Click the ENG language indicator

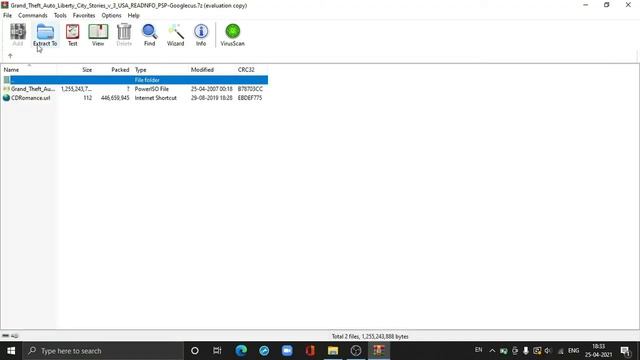(573, 351)
